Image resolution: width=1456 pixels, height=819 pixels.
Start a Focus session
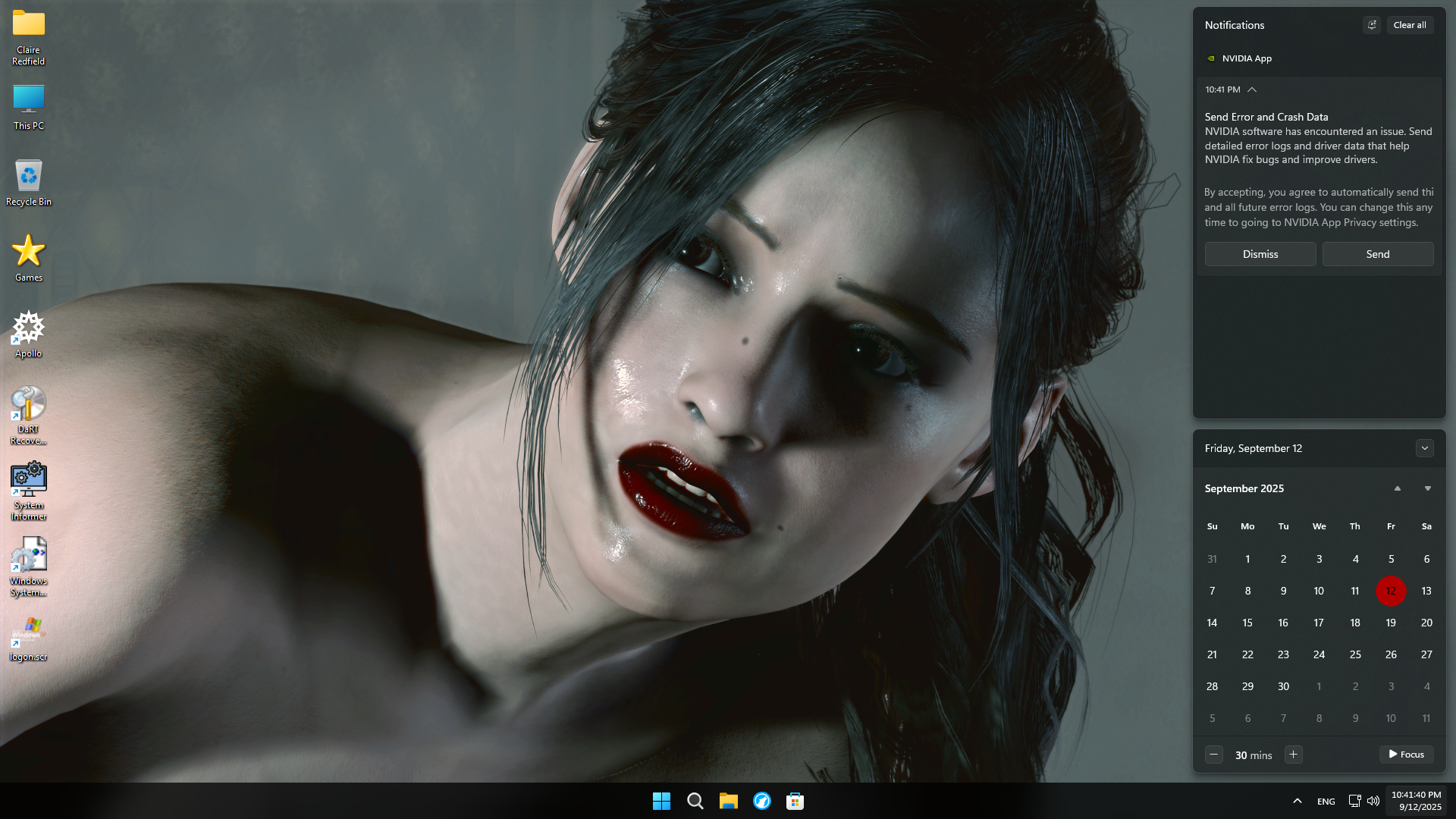coord(1407,755)
